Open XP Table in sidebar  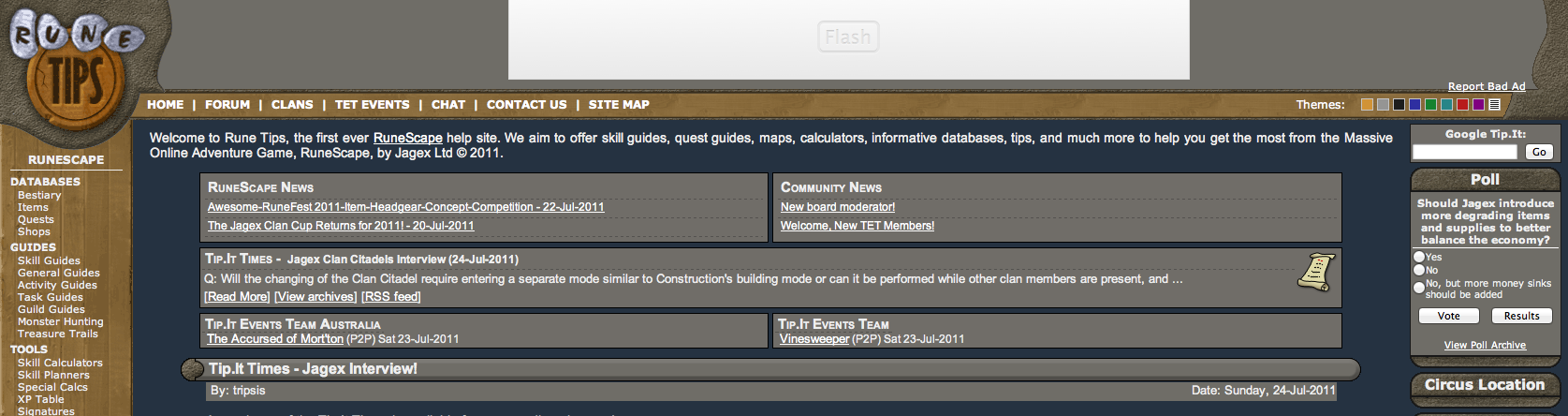(41, 399)
